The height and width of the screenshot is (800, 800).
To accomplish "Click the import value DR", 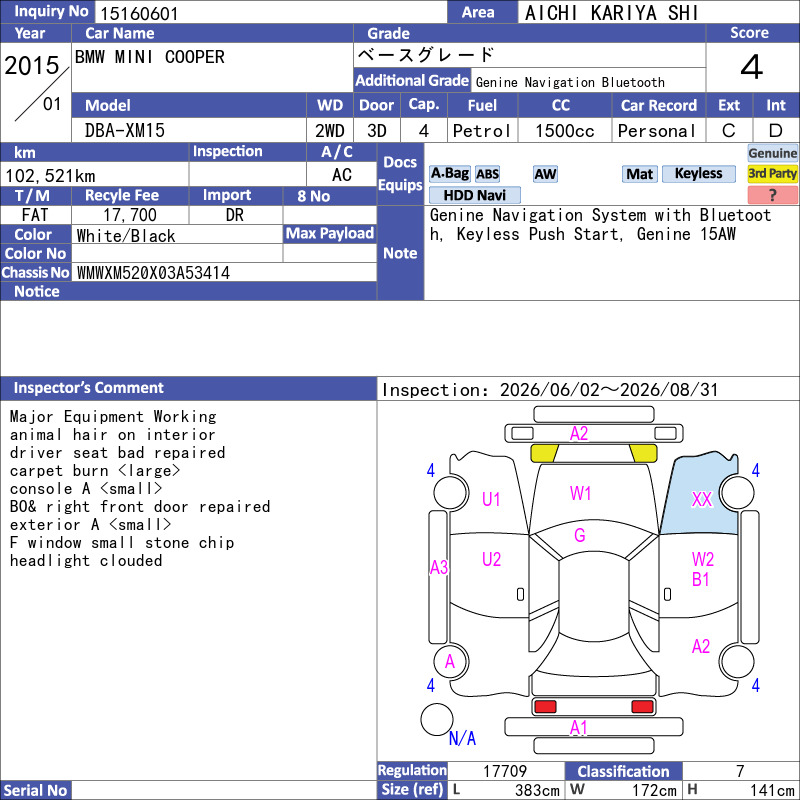I will [235, 215].
